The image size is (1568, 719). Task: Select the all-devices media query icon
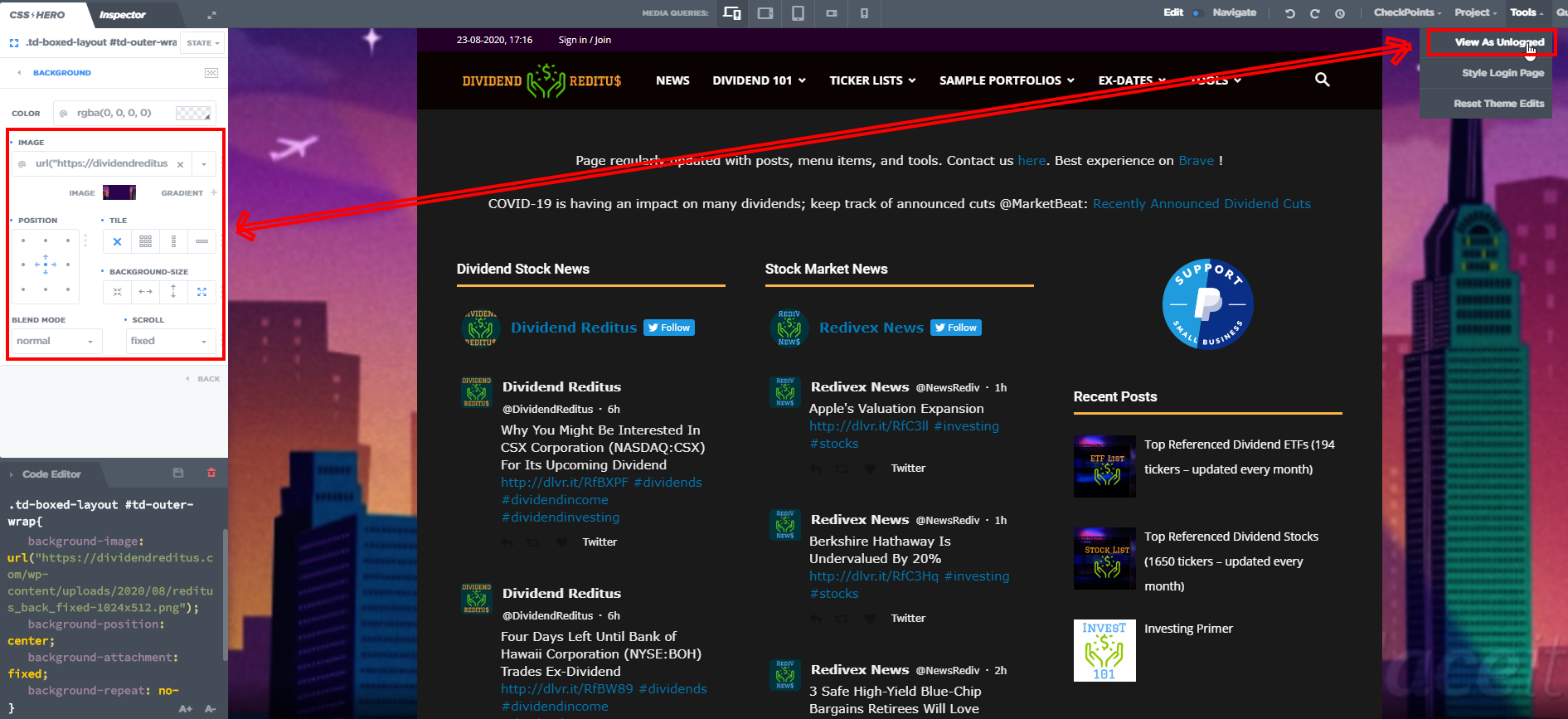coord(731,13)
